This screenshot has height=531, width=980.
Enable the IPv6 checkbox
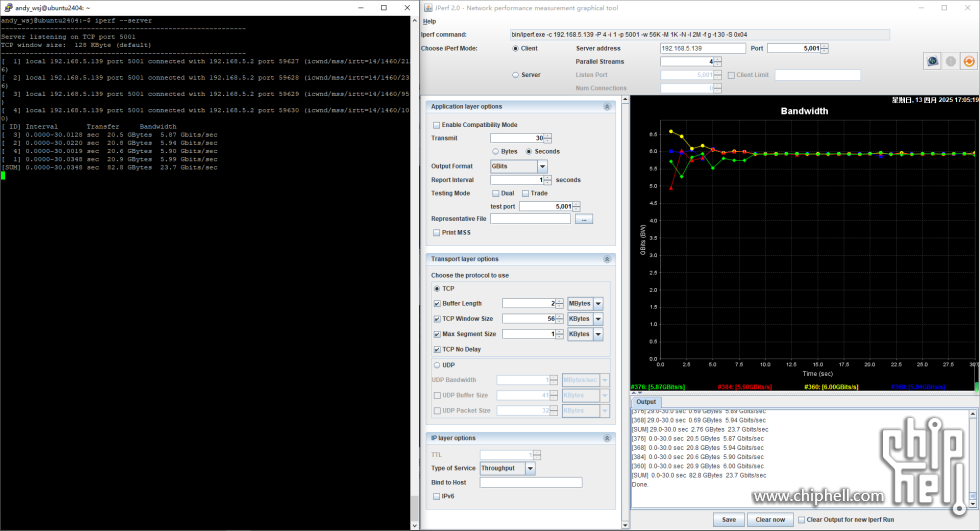coord(437,497)
